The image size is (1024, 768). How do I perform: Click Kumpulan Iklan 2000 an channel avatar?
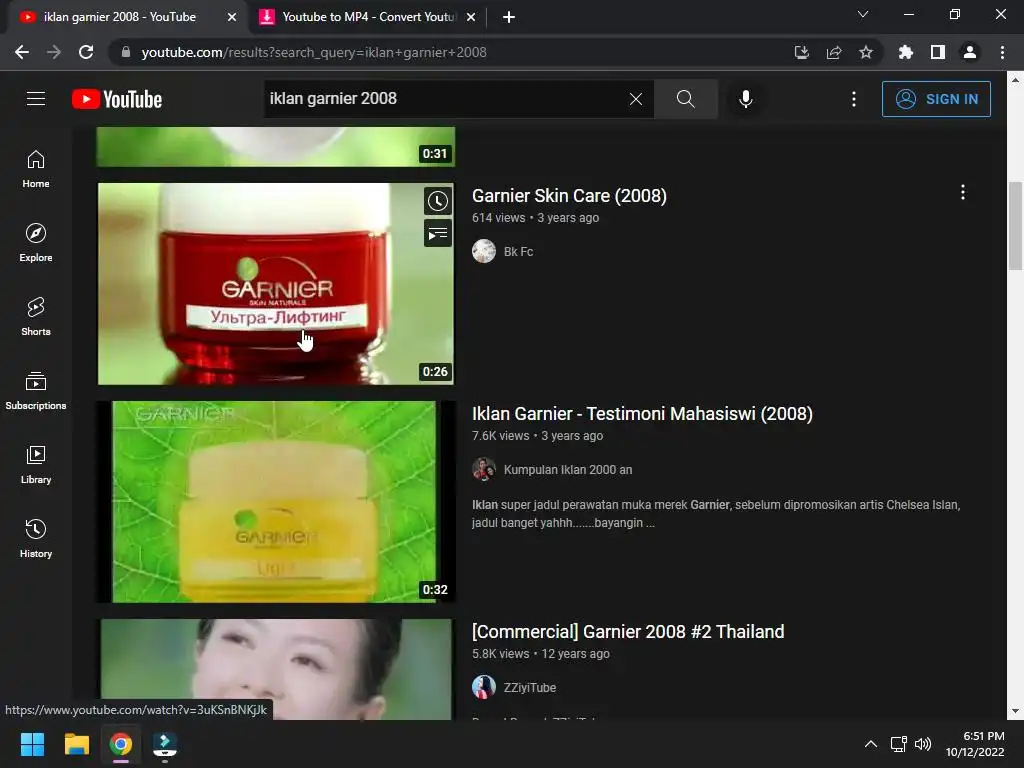[x=484, y=470]
